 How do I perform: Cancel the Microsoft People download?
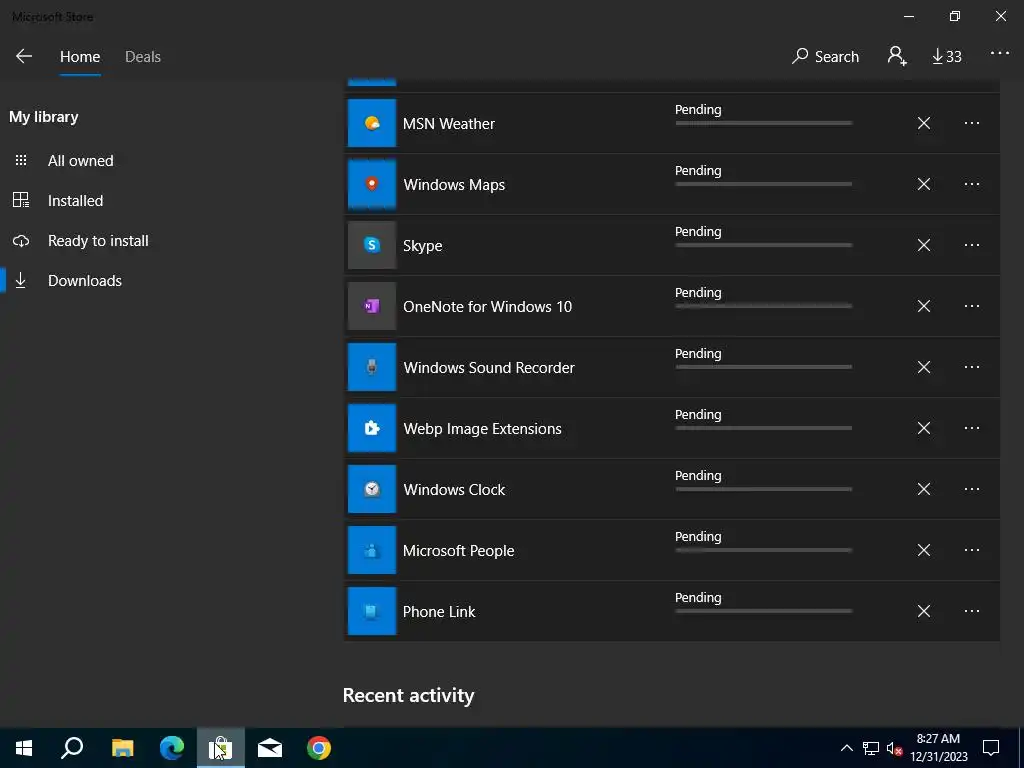(923, 551)
